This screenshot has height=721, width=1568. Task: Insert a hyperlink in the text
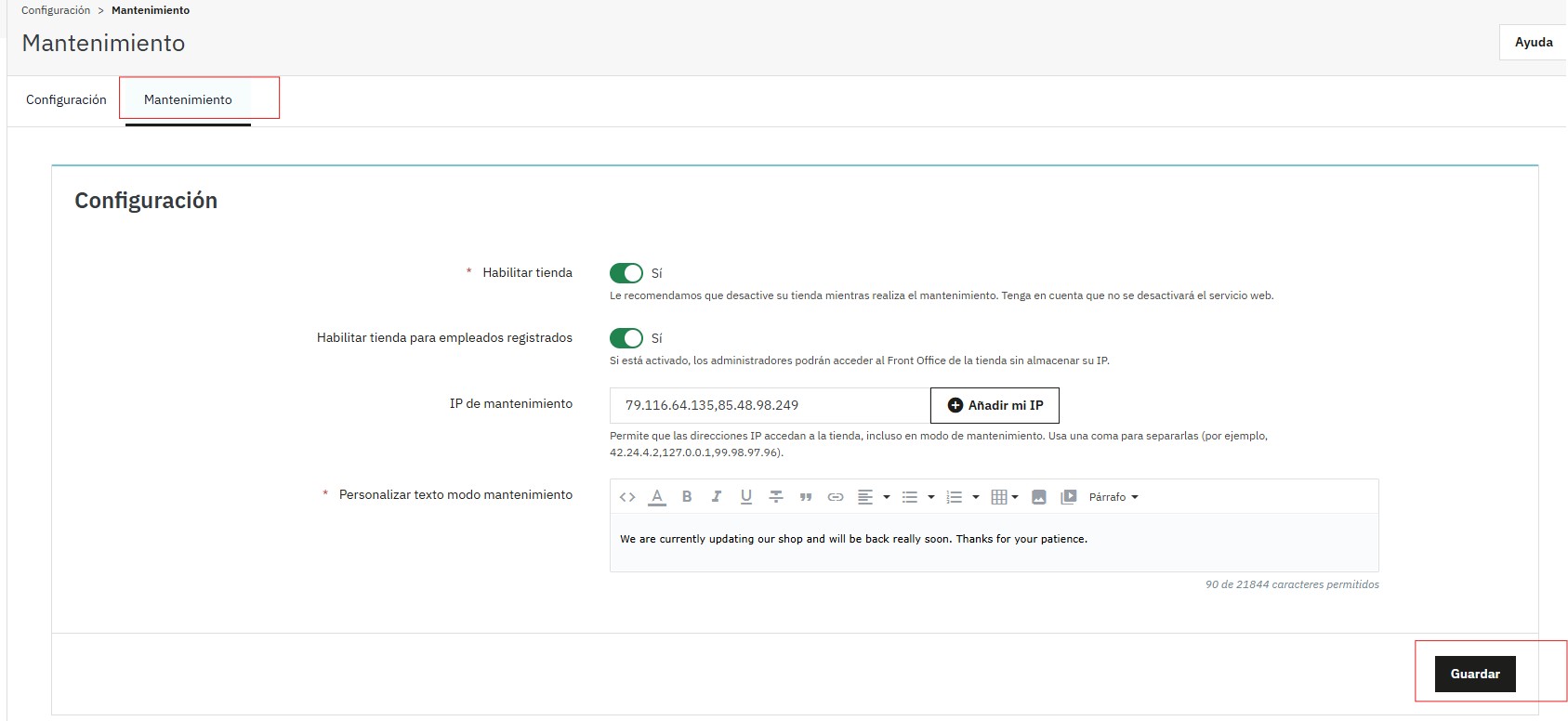point(836,497)
